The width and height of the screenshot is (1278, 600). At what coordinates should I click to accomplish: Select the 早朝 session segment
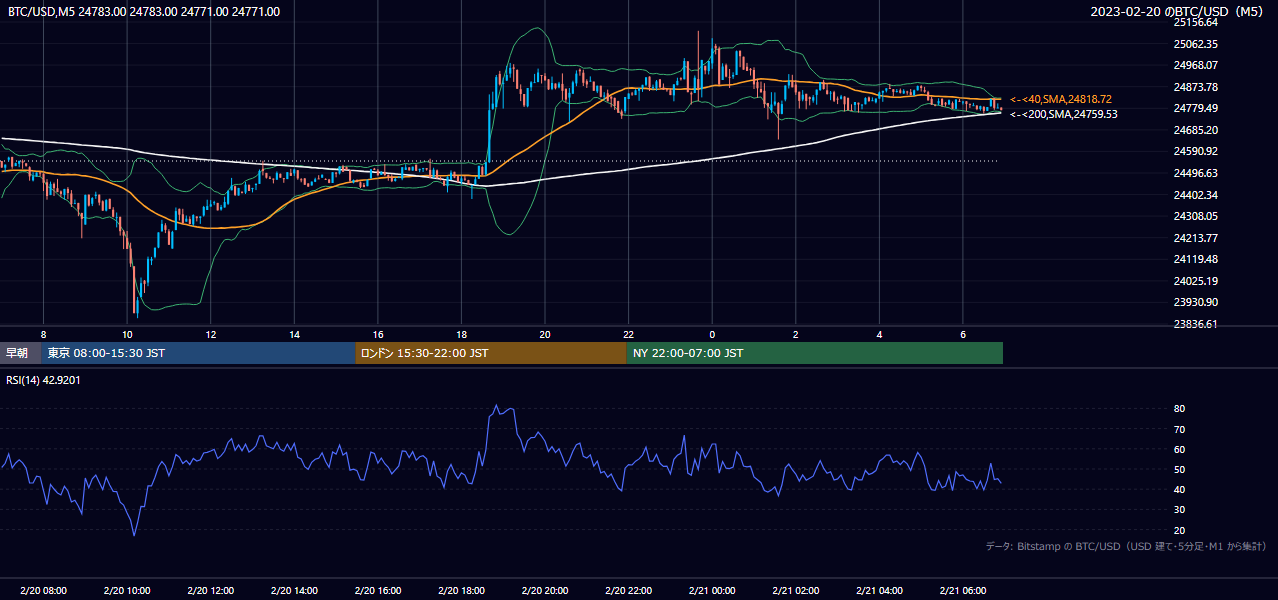click(x=20, y=353)
